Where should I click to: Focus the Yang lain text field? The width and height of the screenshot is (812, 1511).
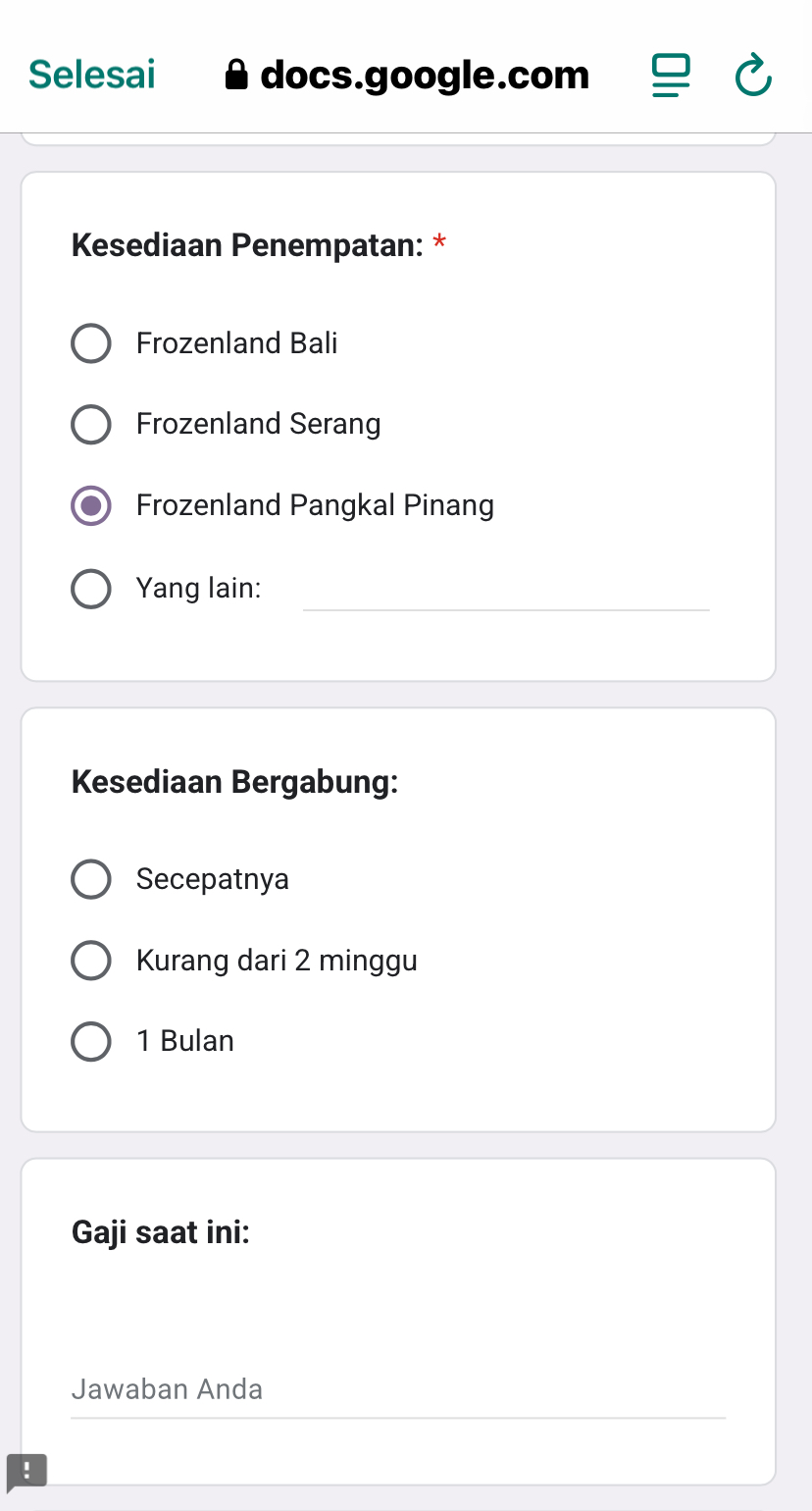coord(506,592)
